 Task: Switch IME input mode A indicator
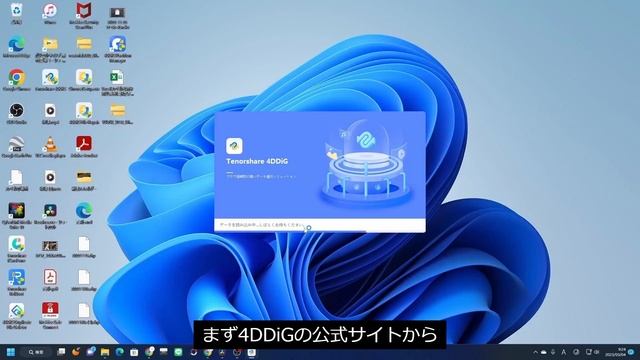click(x=564, y=352)
